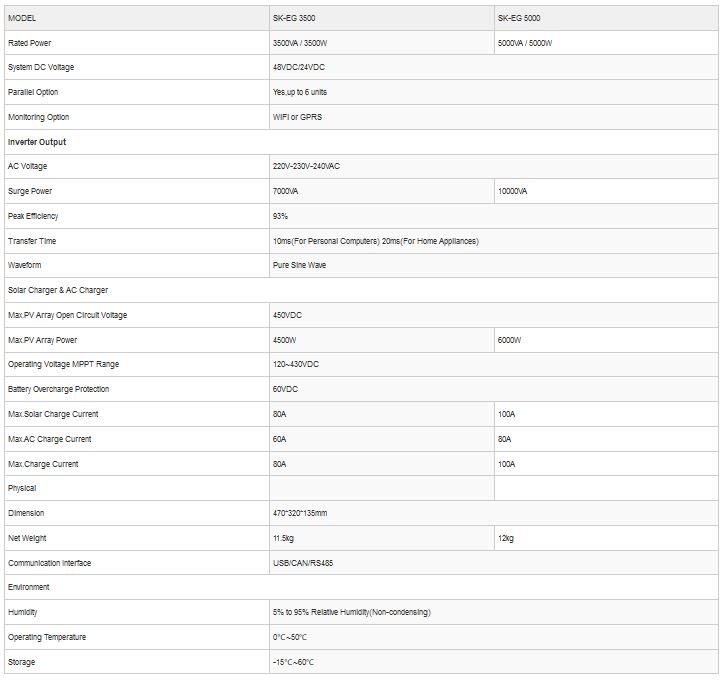
Task: Select the 48VDC/24VDC system voltage value
Action: (x=298, y=67)
